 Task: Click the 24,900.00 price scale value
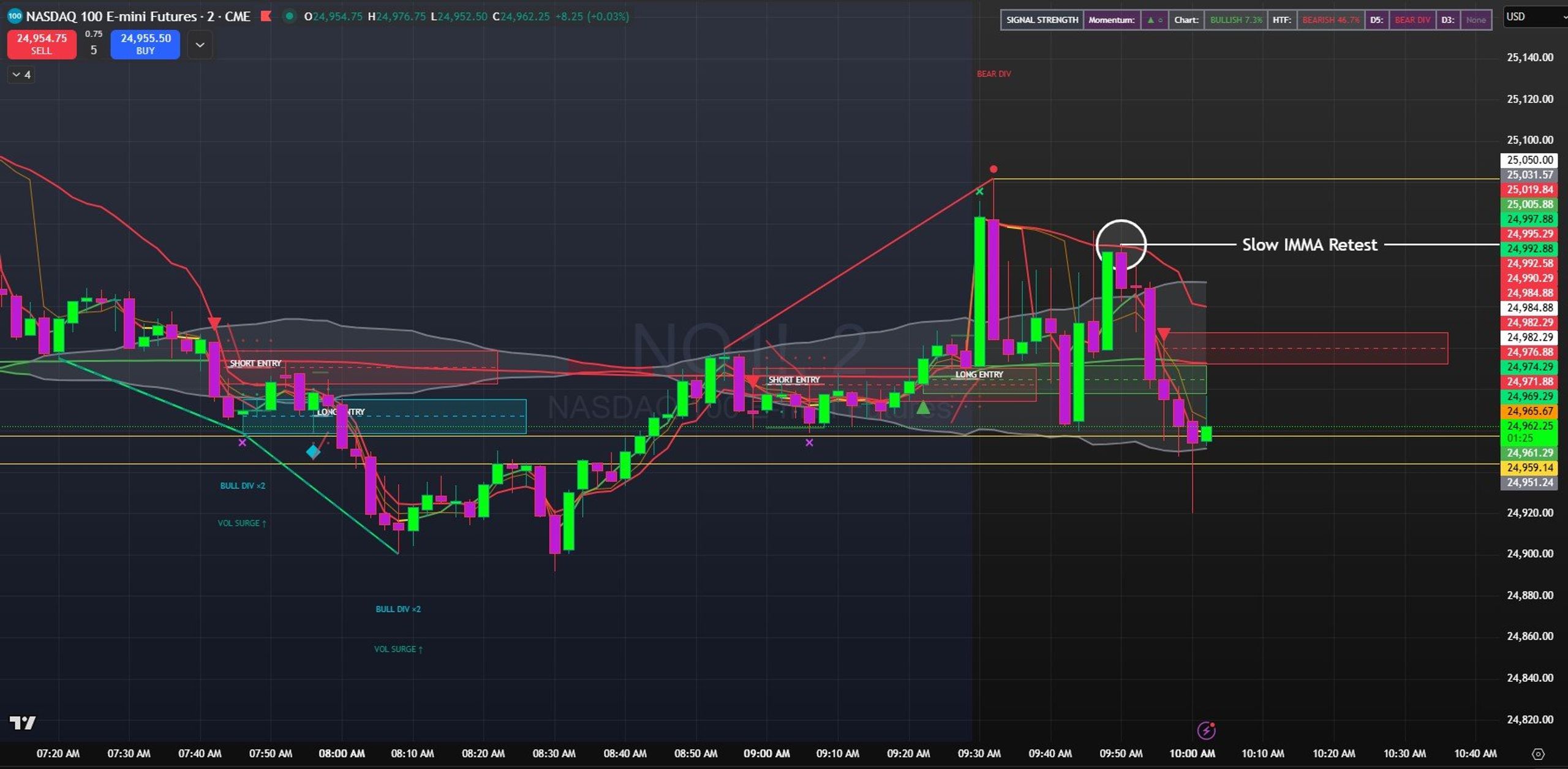pos(1530,553)
